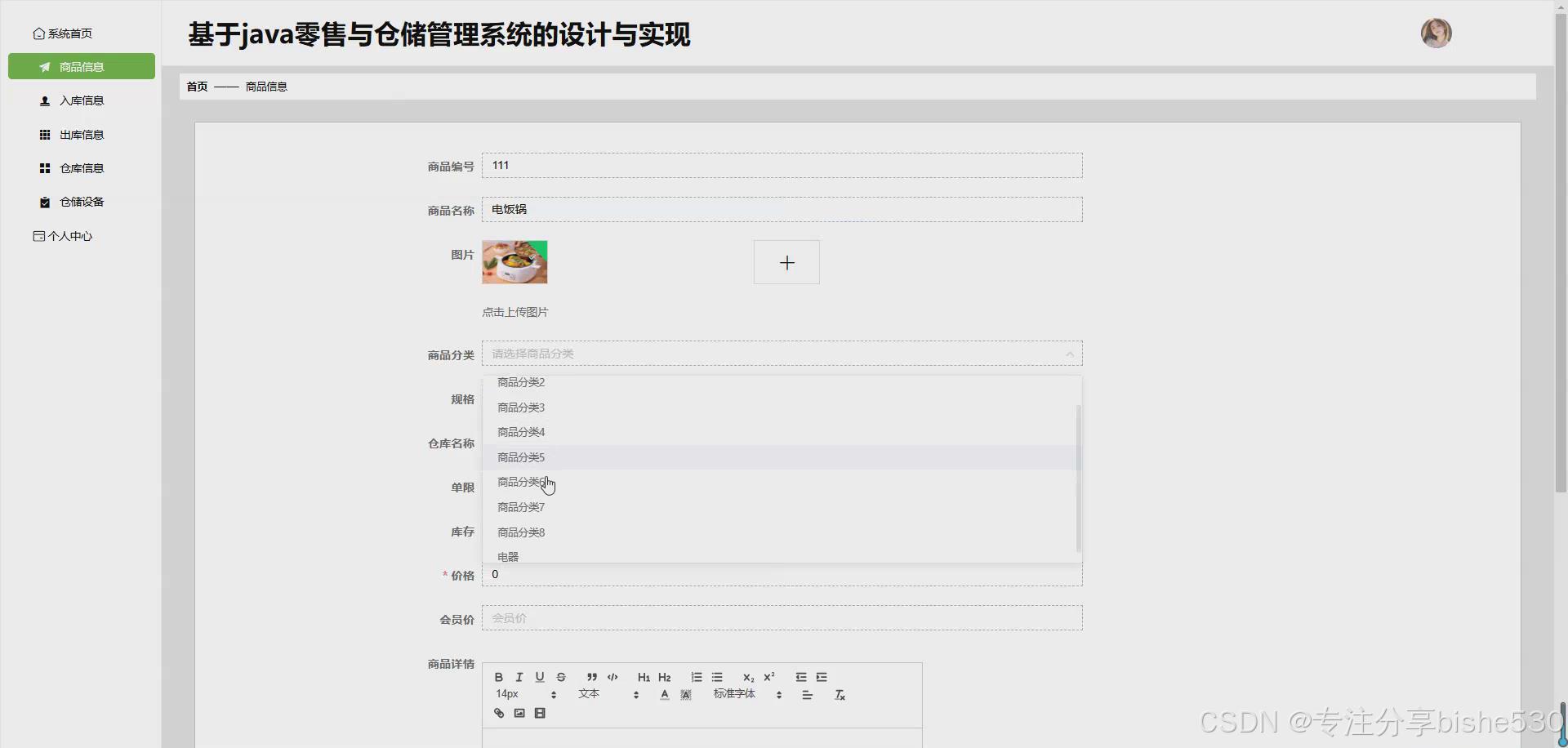Screen dimensions: 1568x748
Task: Click the 首页 breadcrumb link
Action: tap(196, 86)
